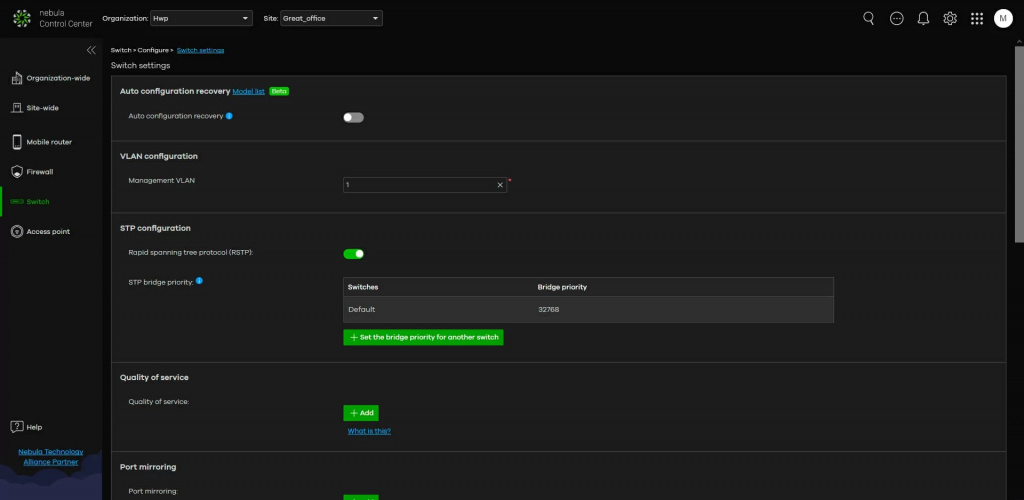Click the info icon beside STP bridge priority
1024x500 pixels.
(x=200, y=281)
